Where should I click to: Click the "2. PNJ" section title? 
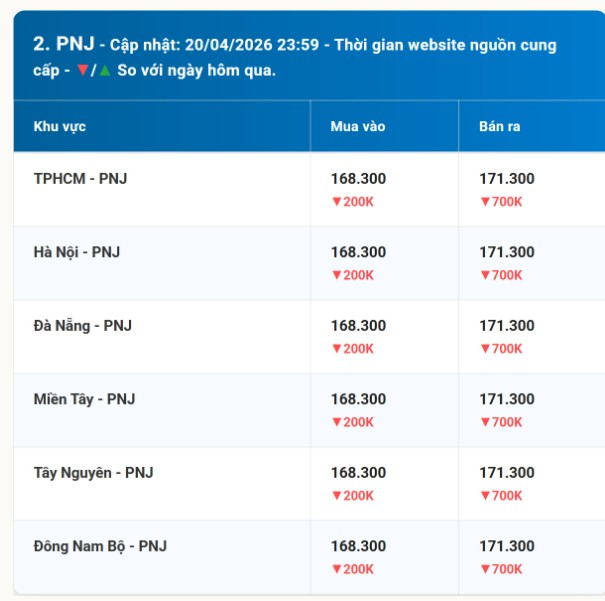tap(63, 44)
